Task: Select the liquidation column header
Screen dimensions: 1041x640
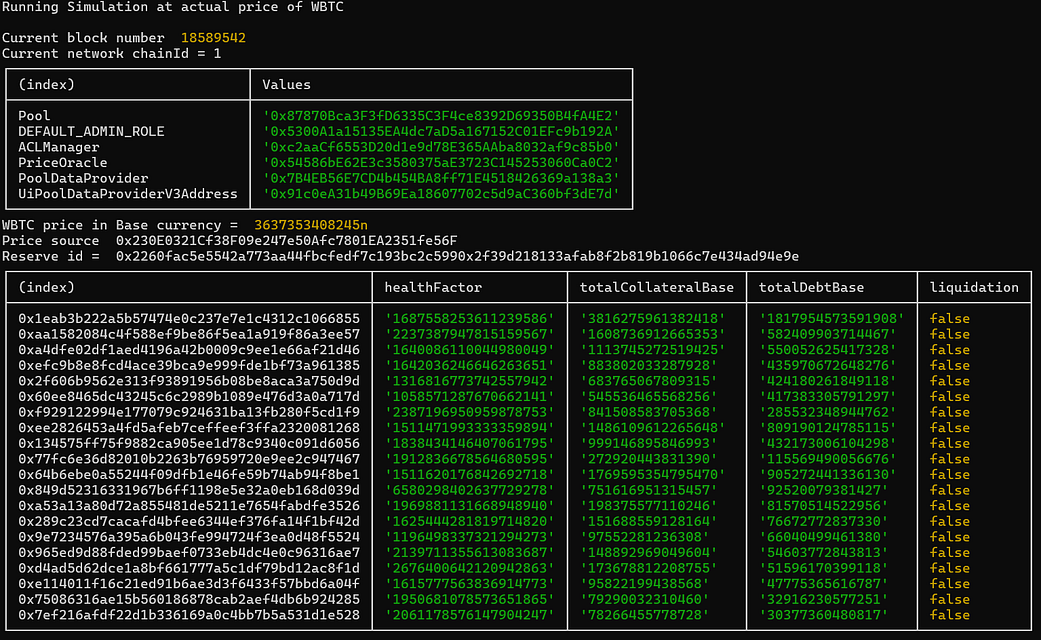Action: (965, 287)
